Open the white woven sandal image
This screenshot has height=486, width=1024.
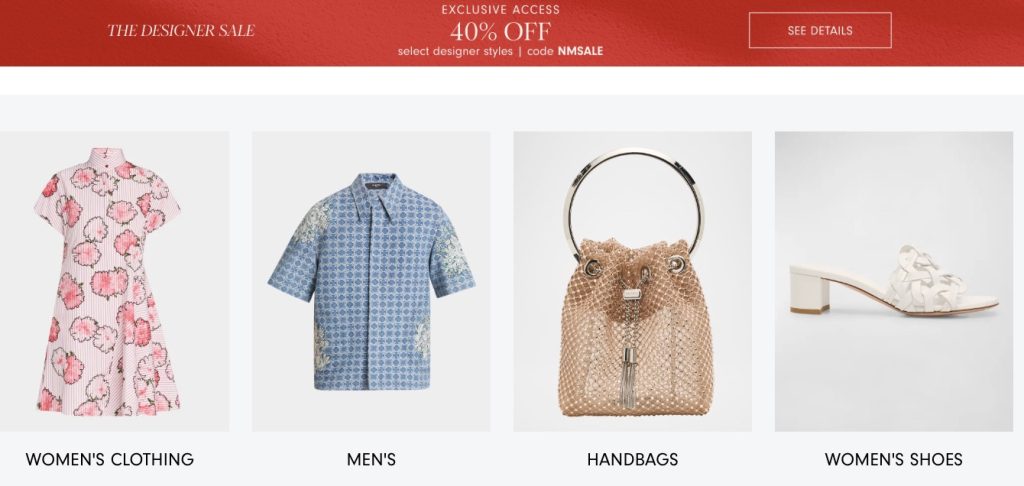893,282
